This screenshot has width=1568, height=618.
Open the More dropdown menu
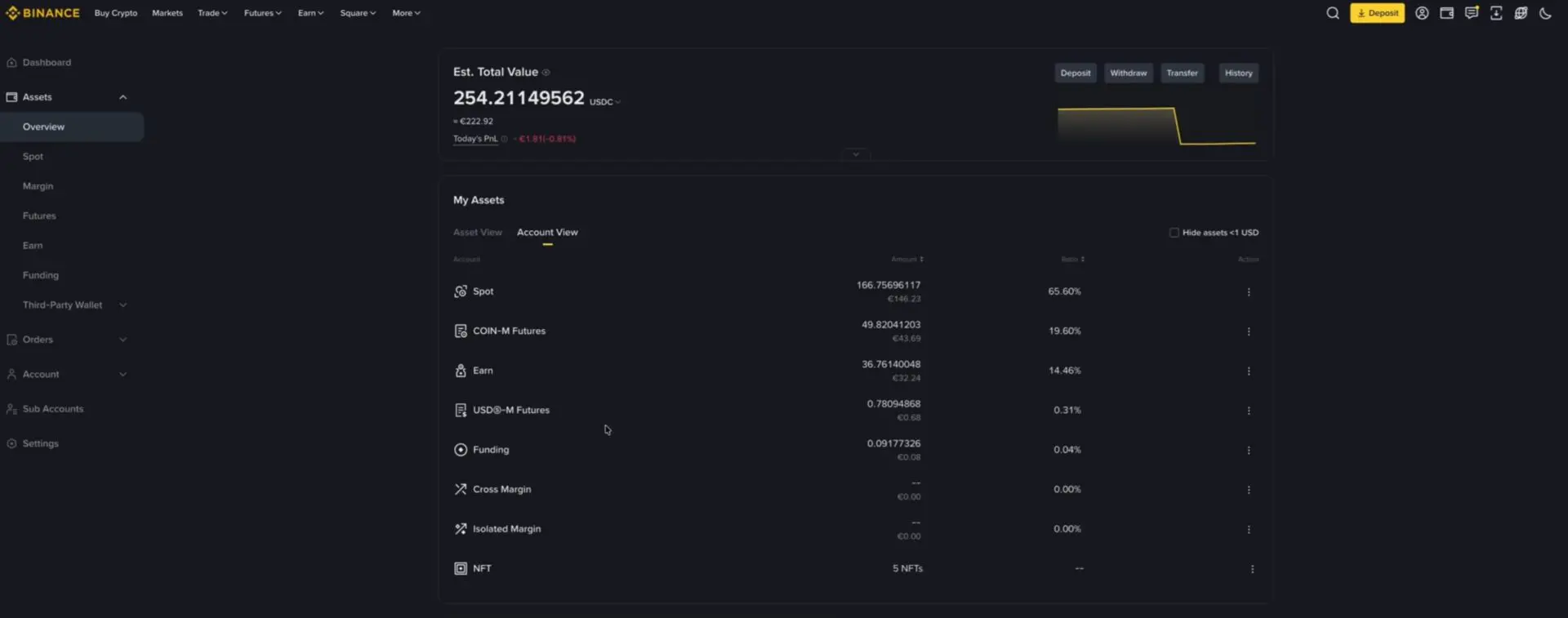click(406, 13)
